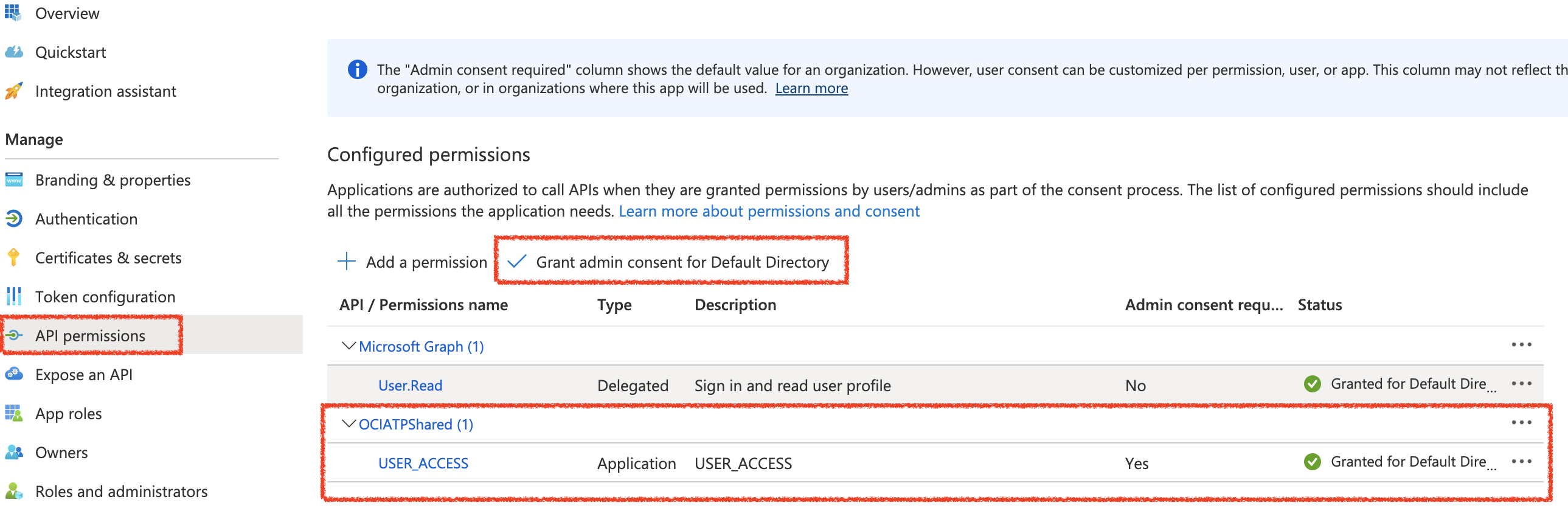Viewport: 1568px width, 511px height.
Task: Click green granted check in User.Read row
Action: click(1313, 384)
